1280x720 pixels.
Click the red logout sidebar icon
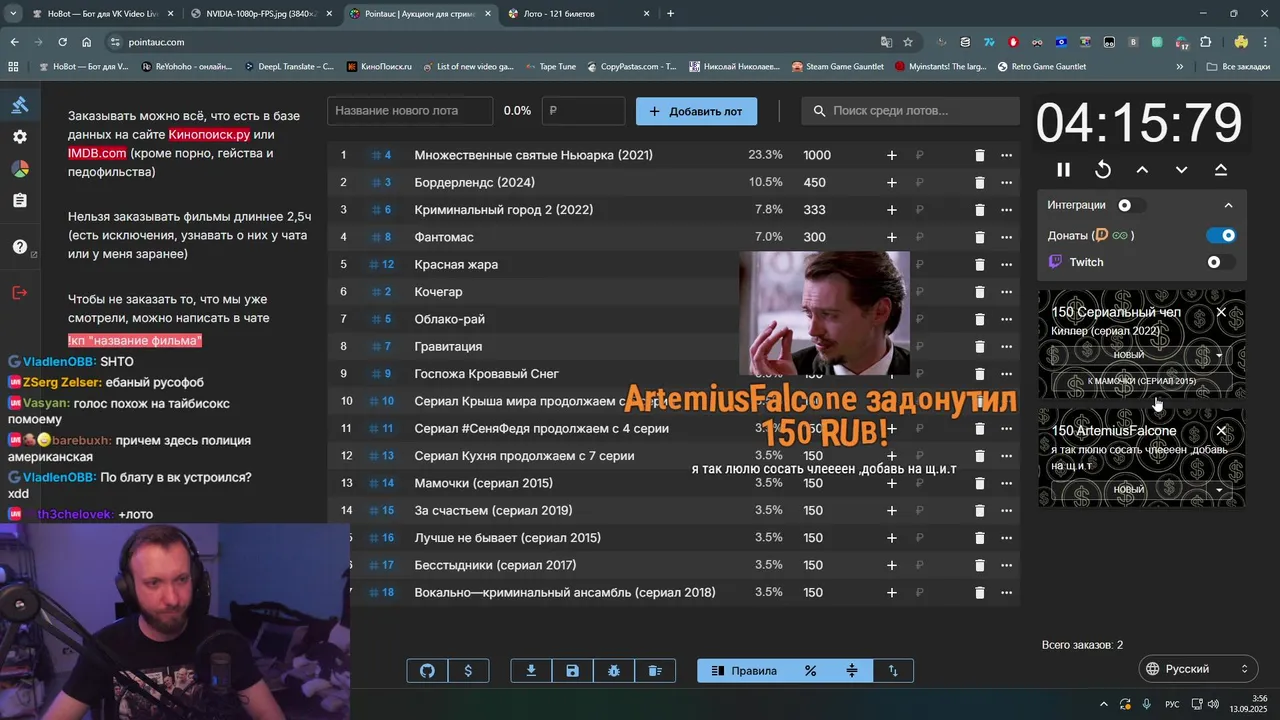click(20, 293)
